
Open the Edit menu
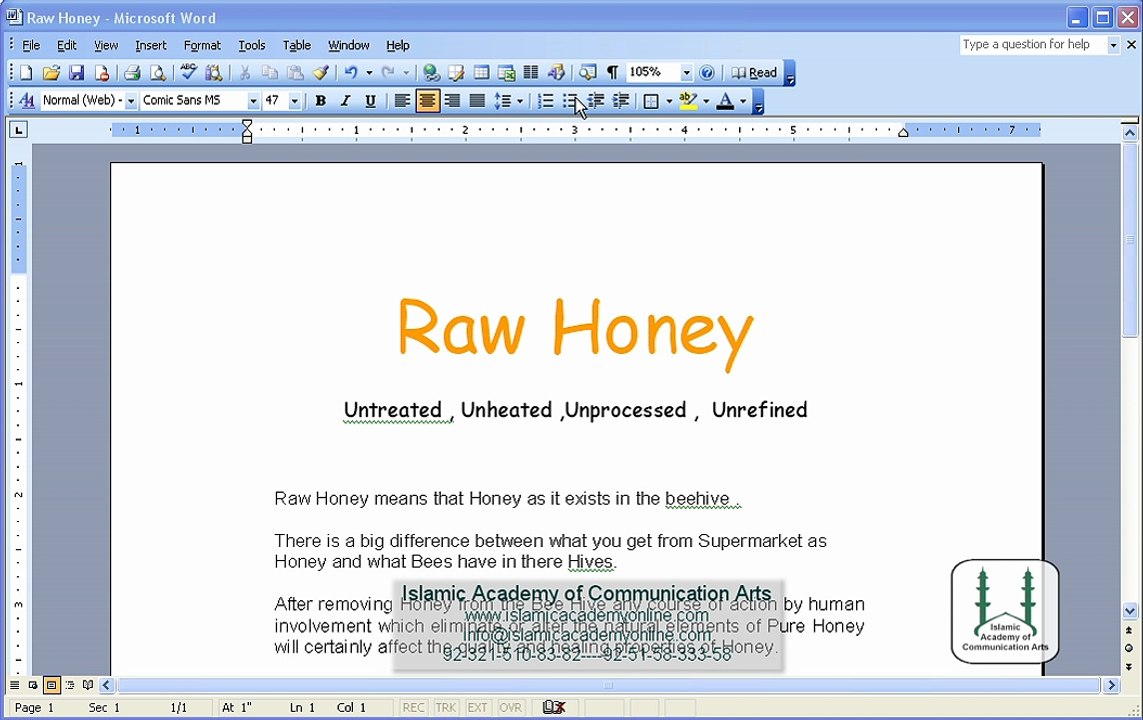pos(66,45)
